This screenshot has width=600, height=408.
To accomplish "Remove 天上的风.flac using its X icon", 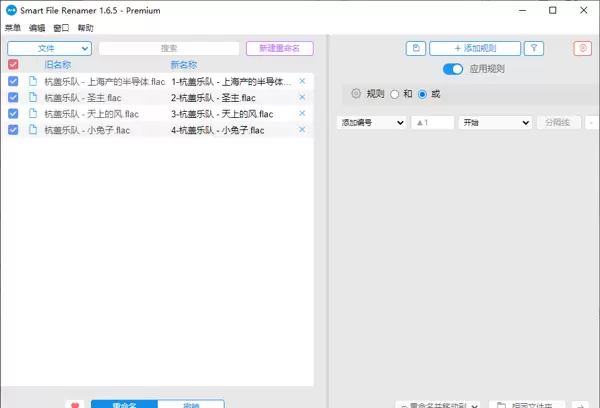I will coord(302,113).
